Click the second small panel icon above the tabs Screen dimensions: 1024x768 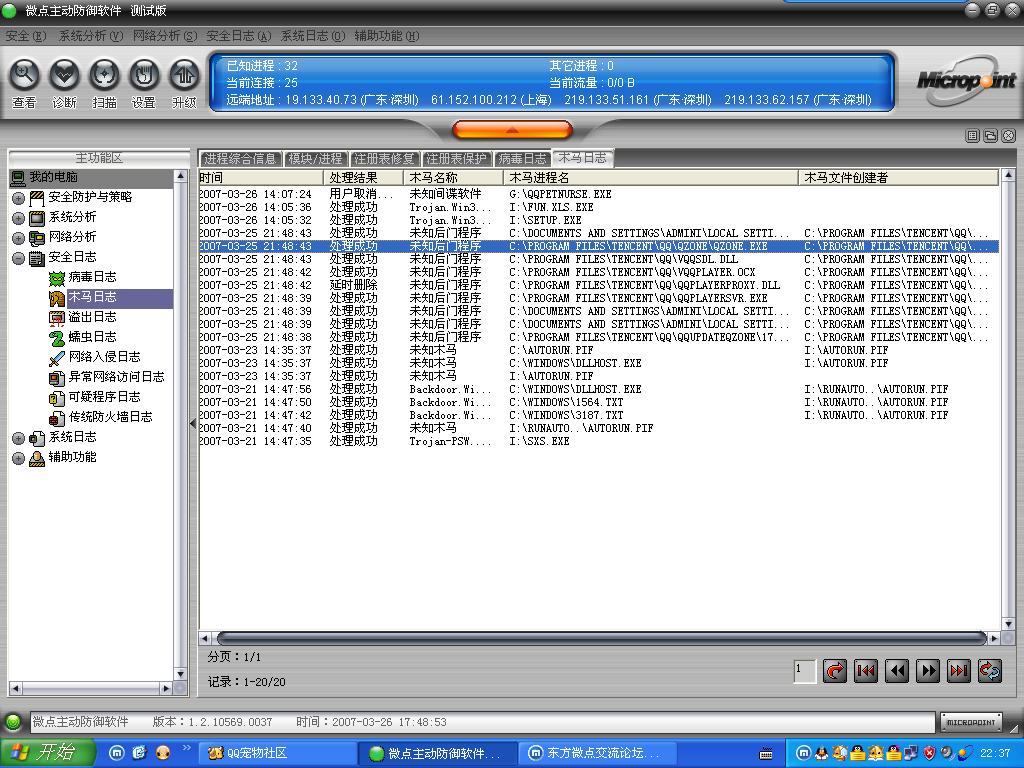991,136
